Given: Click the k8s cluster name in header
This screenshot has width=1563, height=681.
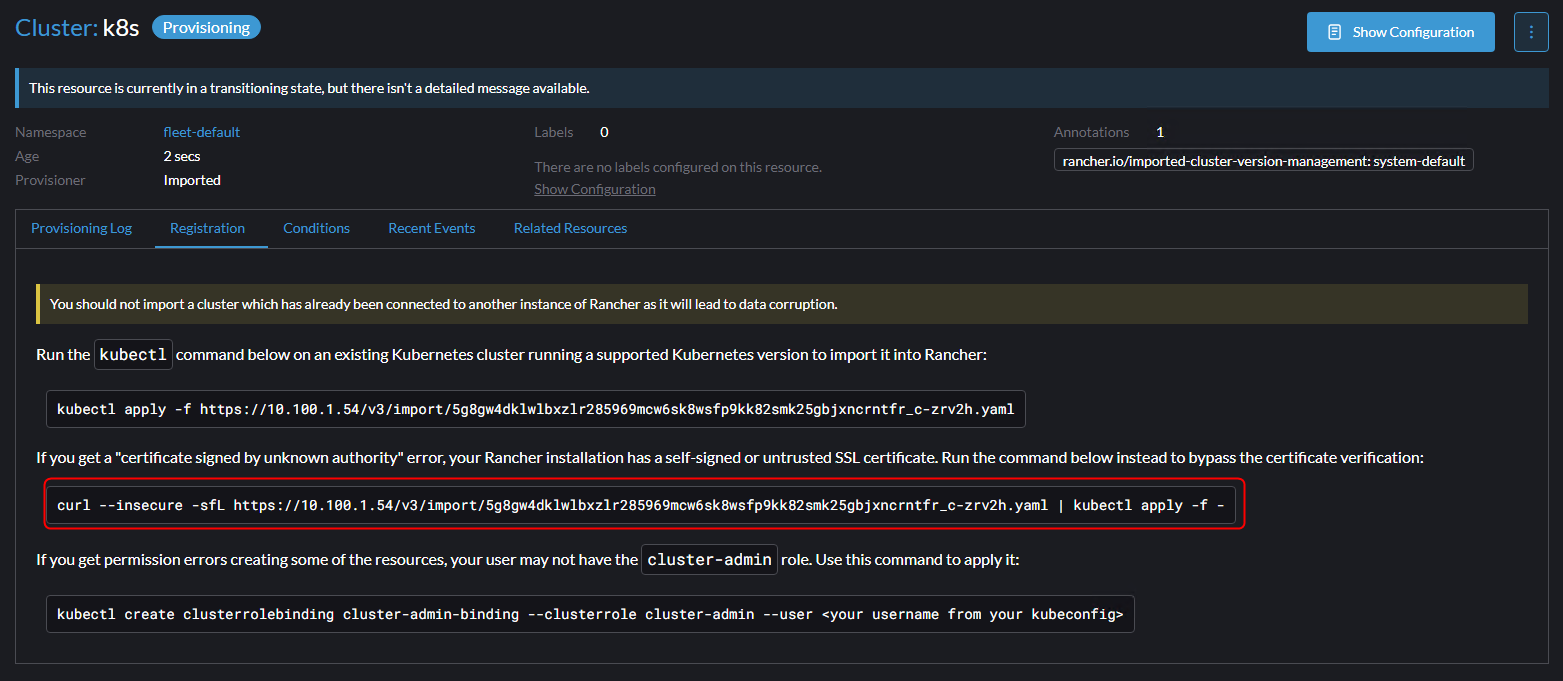Looking at the screenshot, I should point(121,28).
